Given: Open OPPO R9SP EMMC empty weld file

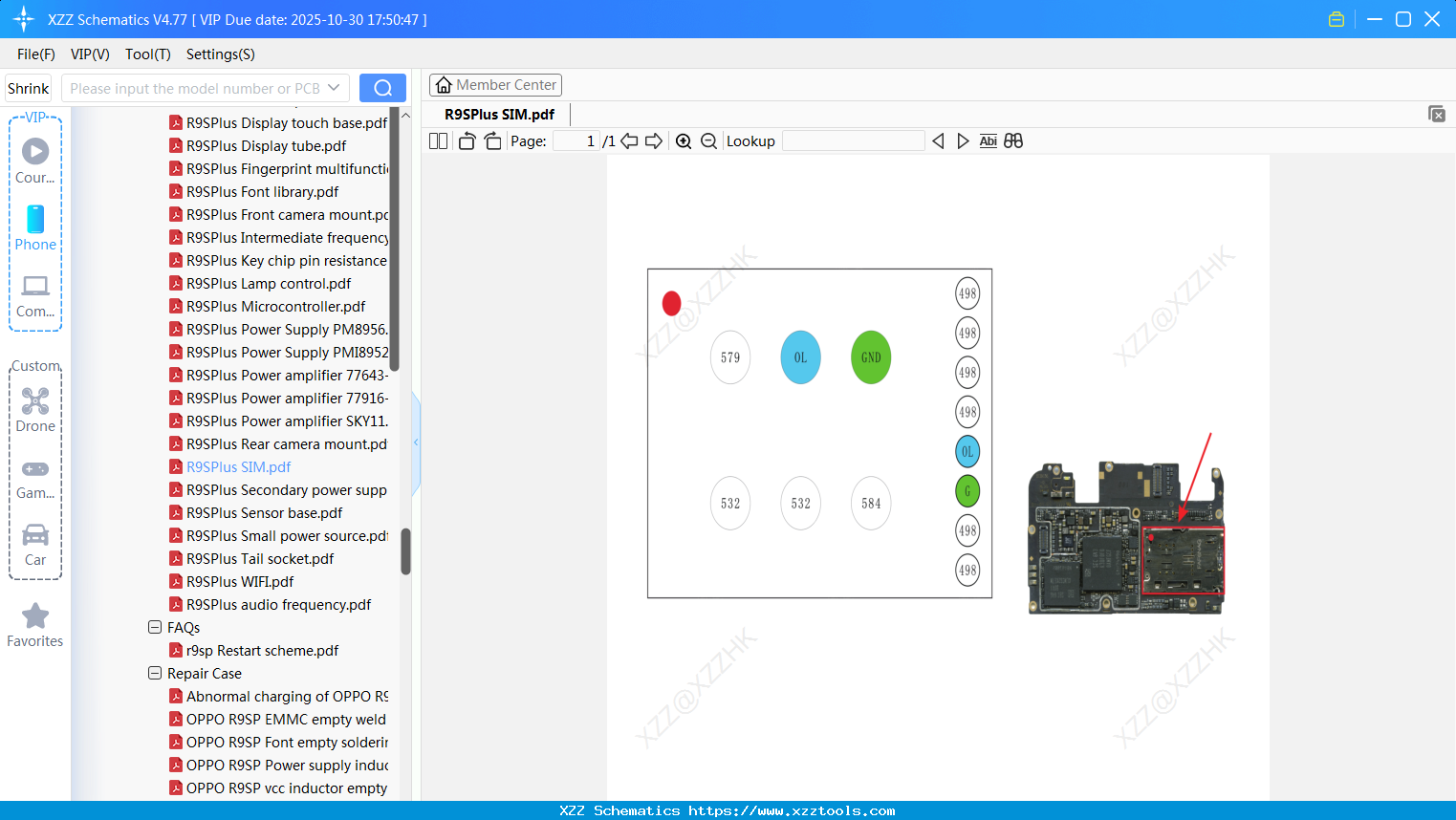Looking at the screenshot, I should coord(286,719).
